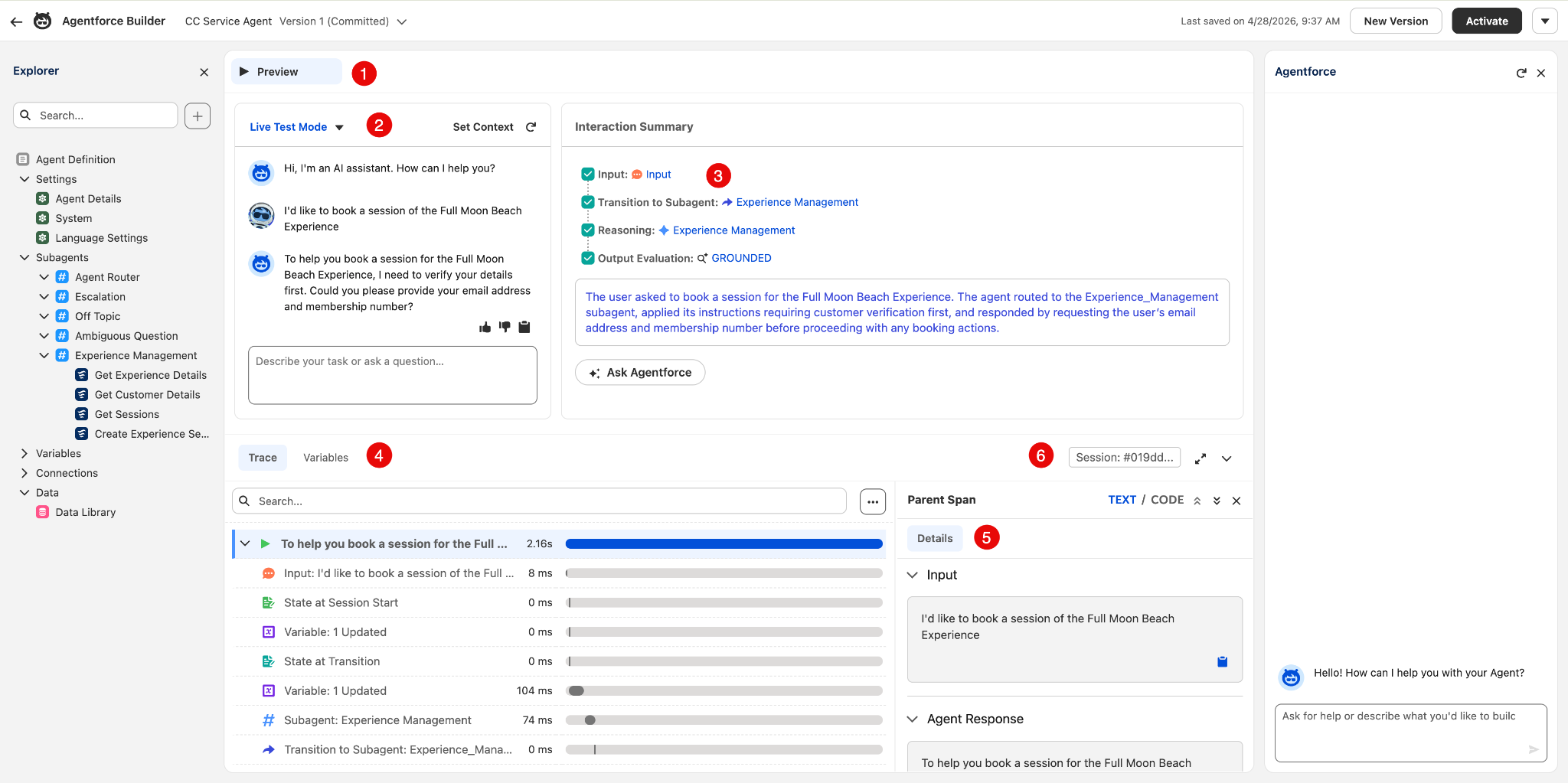This screenshot has height=783, width=1568.
Task: Click the Transition to Subagent step checkmark
Action: [588, 202]
